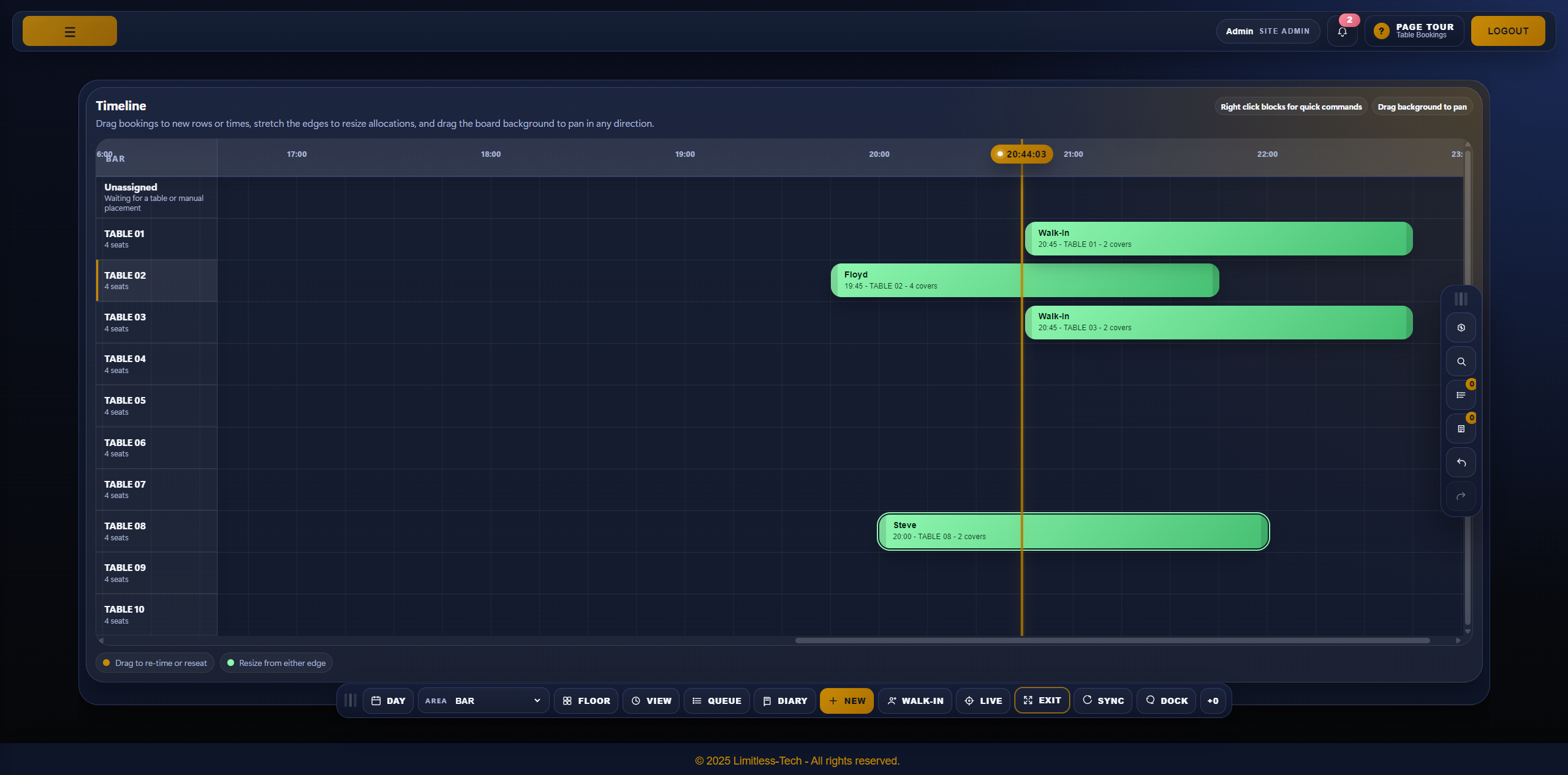Click the circle icon on DOCK button
Image resolution: width=1568 pixels, height=775 pixels.
(1150, 700)
